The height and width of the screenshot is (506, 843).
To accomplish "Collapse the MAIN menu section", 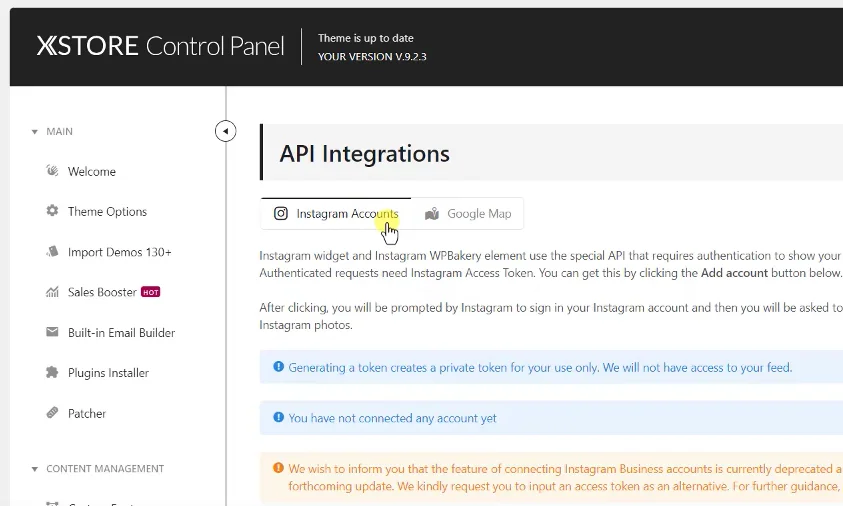I will point(35,132).
